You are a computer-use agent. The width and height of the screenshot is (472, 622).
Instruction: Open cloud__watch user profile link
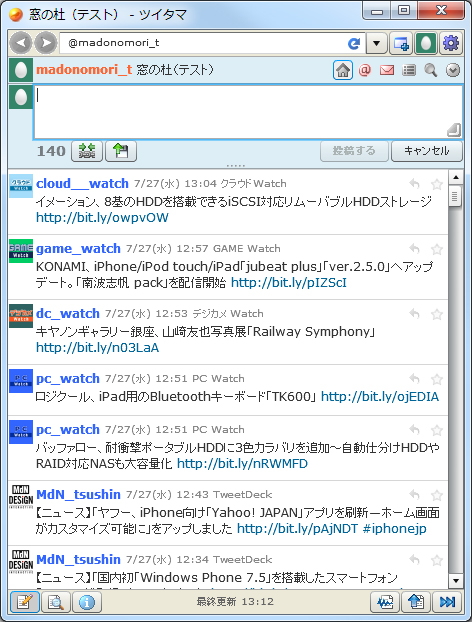click(x=82, y=183)
